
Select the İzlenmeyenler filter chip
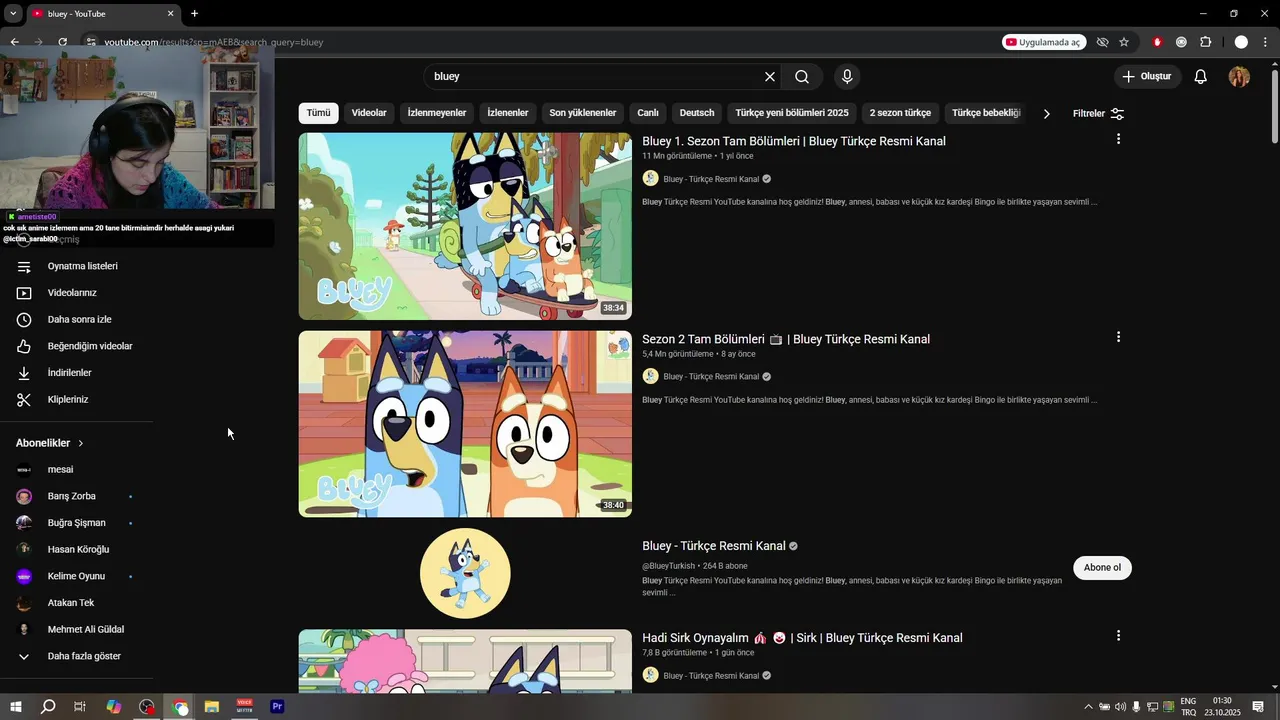click(x=437, y=113)
